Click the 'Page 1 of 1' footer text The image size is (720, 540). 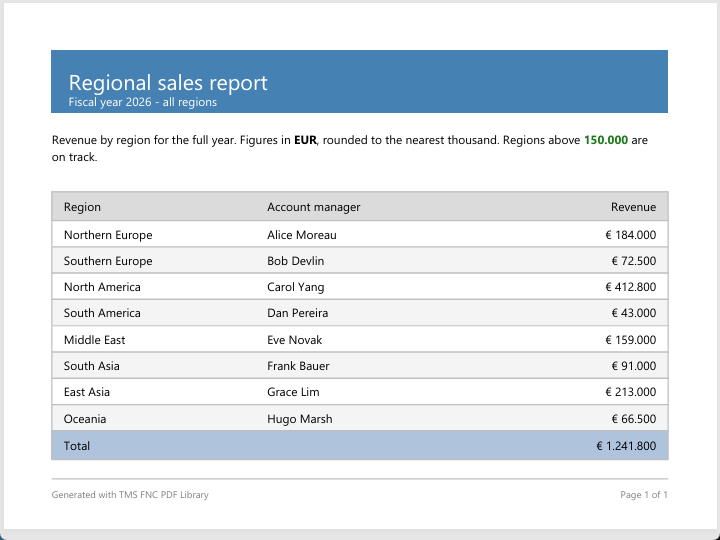(x=644, y=495)
